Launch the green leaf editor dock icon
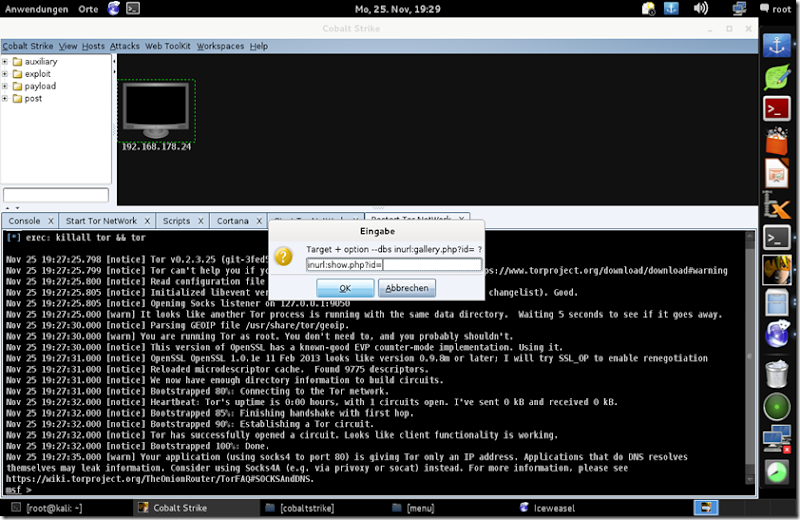The image size is (800, 520). [x=777, y=78]
